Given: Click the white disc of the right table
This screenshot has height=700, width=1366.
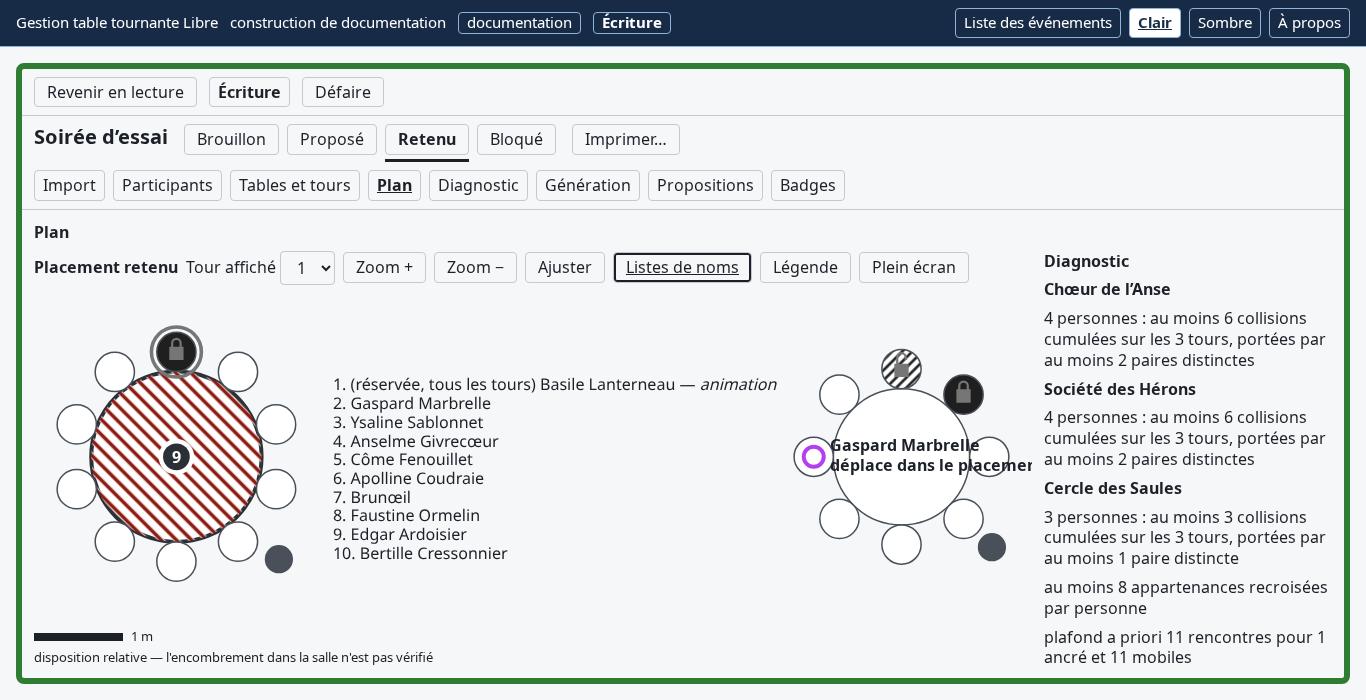Looking at the screenshot, I should (x=901, y=457).
